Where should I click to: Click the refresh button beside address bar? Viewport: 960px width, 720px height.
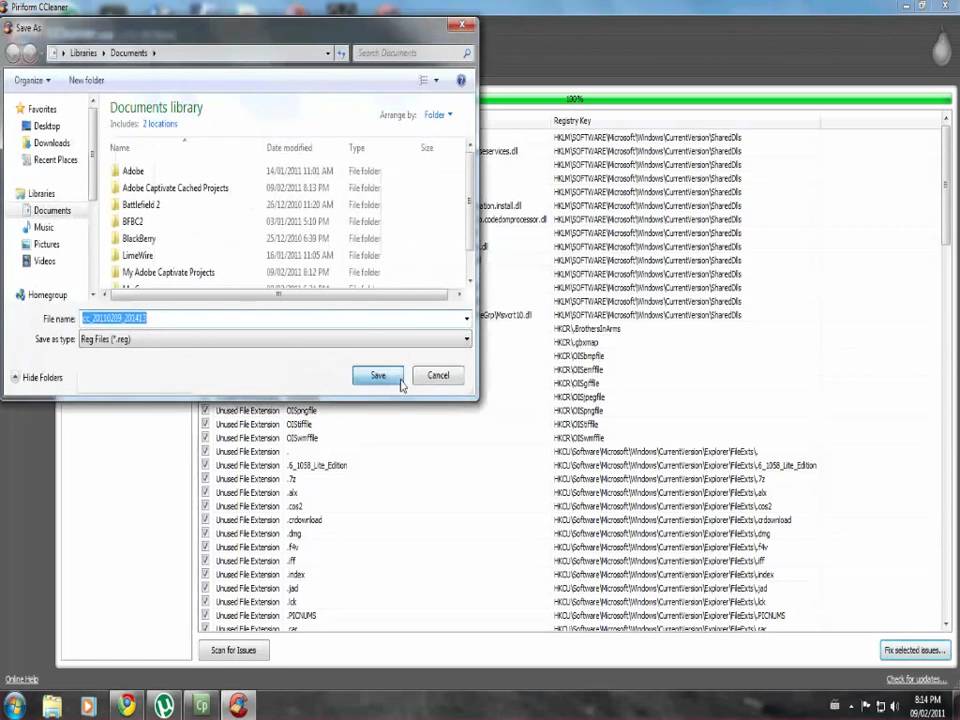pyautogui.click(x=342, y=53)
